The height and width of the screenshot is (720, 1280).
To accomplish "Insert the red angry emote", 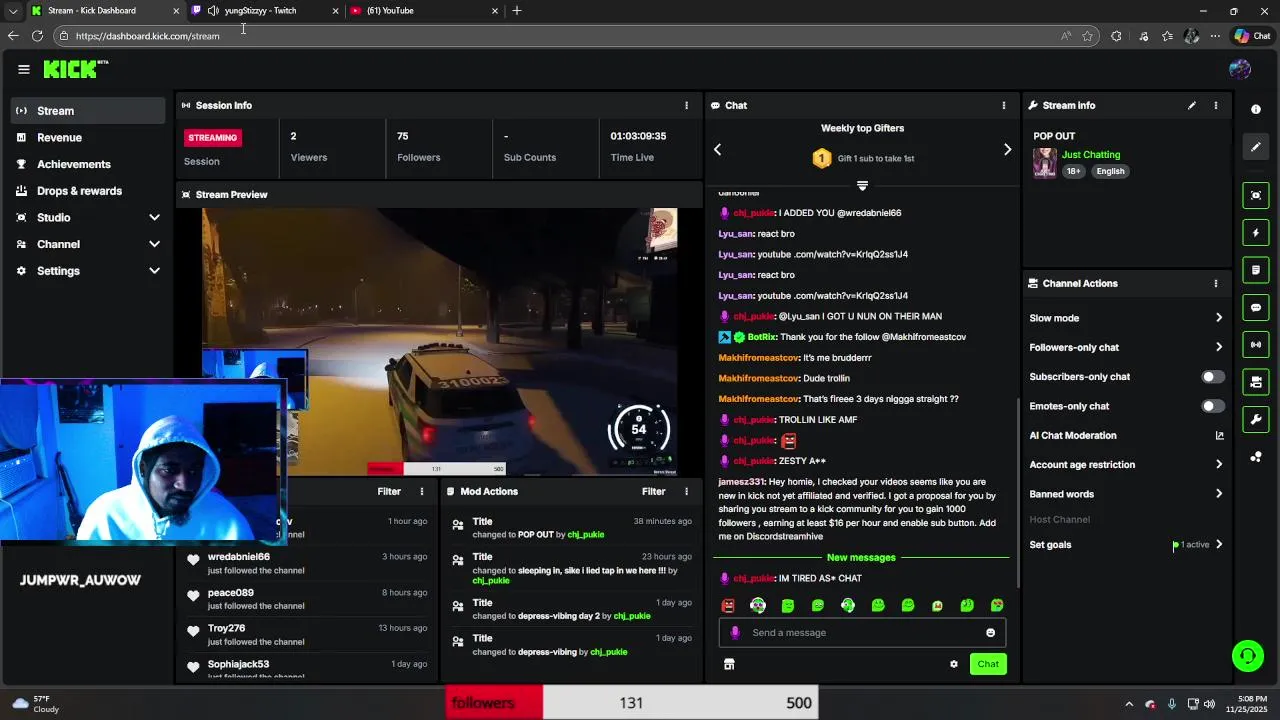I will click(x=728, y=605).
